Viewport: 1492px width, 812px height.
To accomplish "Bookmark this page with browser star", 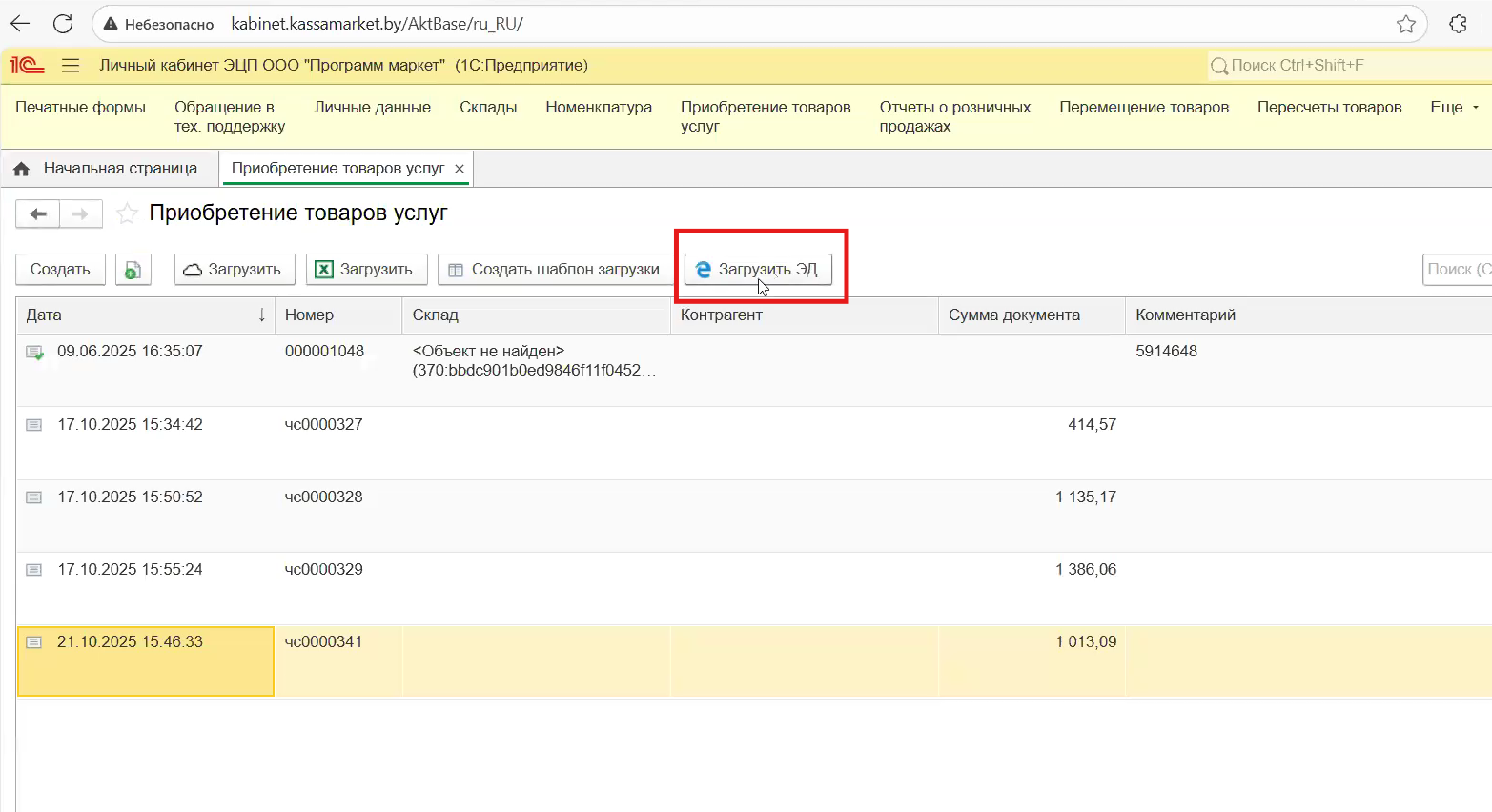I will (1405, 24).
